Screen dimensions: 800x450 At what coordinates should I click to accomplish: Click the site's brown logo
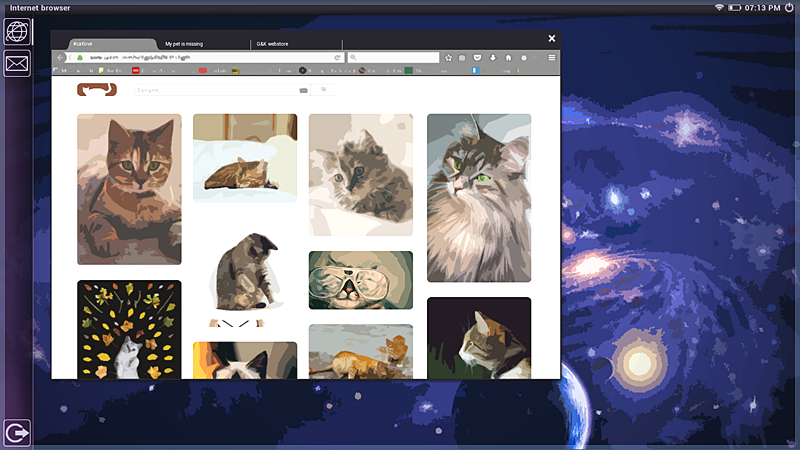pyautogui.click(x=97, y=89)
